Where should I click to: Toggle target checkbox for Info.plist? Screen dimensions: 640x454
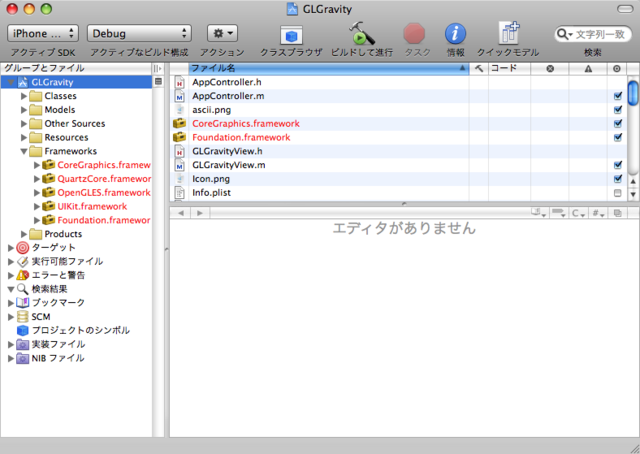(x=618, y=193)
